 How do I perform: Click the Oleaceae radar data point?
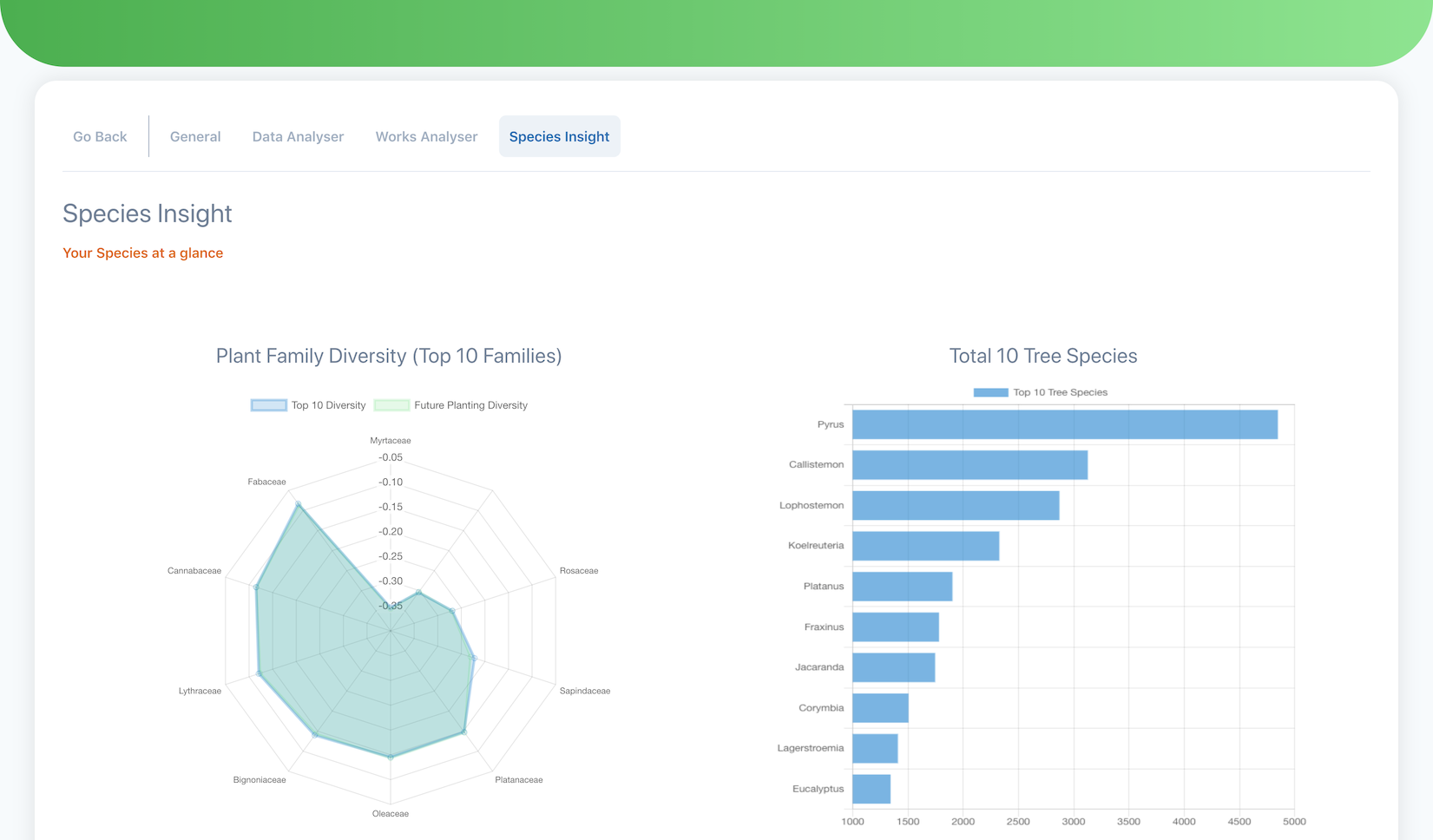391,757
